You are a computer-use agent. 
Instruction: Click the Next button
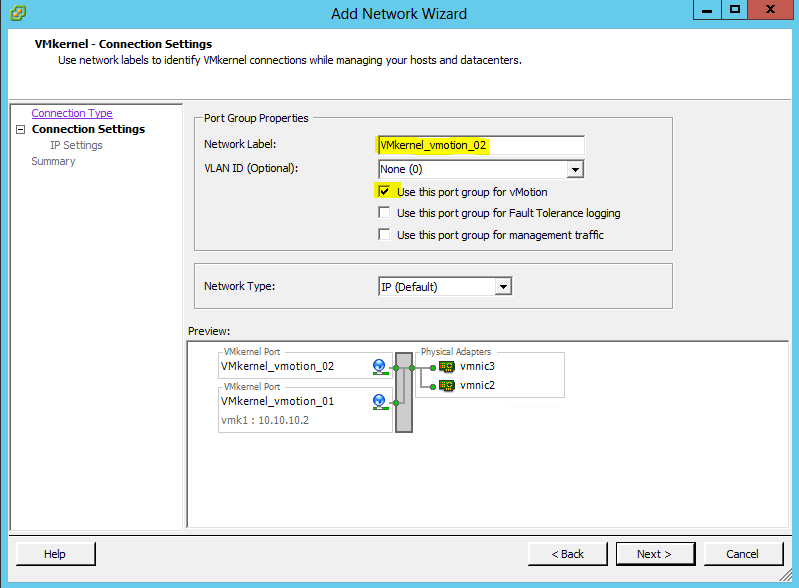pos(655,554)
